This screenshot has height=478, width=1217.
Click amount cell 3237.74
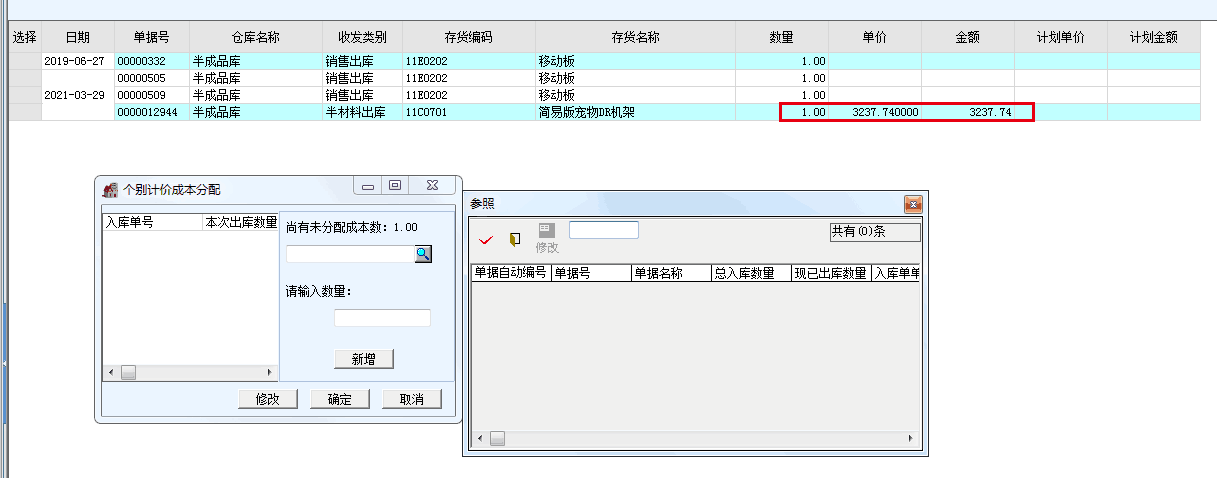pos(968,112)
